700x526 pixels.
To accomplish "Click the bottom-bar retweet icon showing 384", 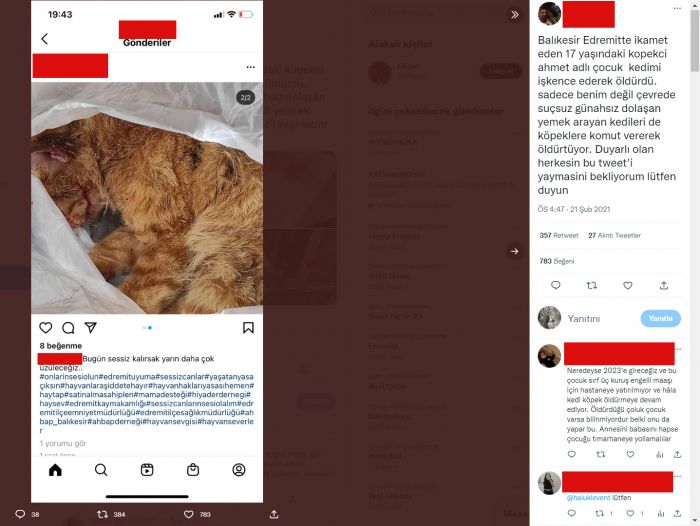I will [x=103, y=514].
